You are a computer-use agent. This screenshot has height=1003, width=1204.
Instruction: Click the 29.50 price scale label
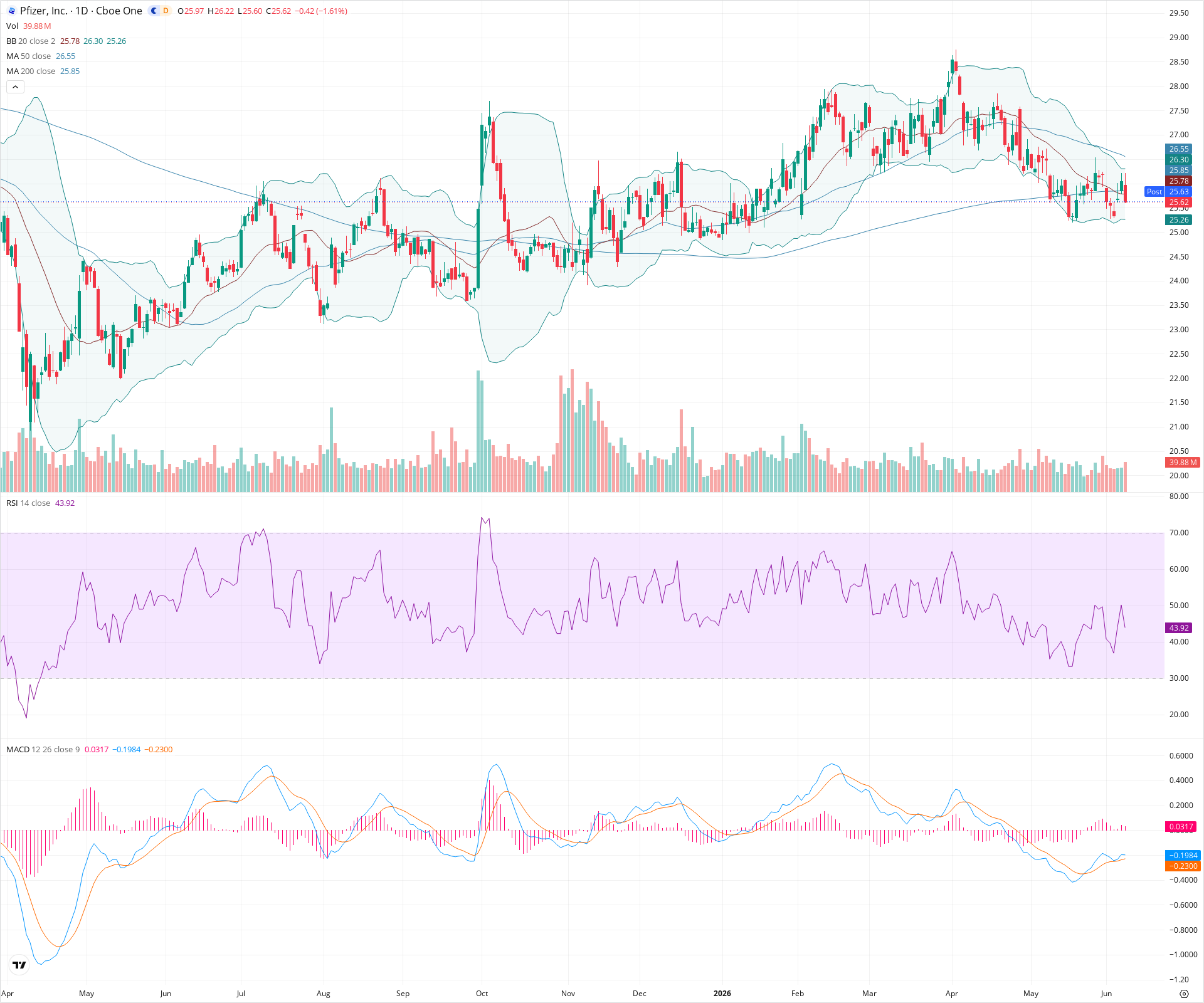[1179, 13]
